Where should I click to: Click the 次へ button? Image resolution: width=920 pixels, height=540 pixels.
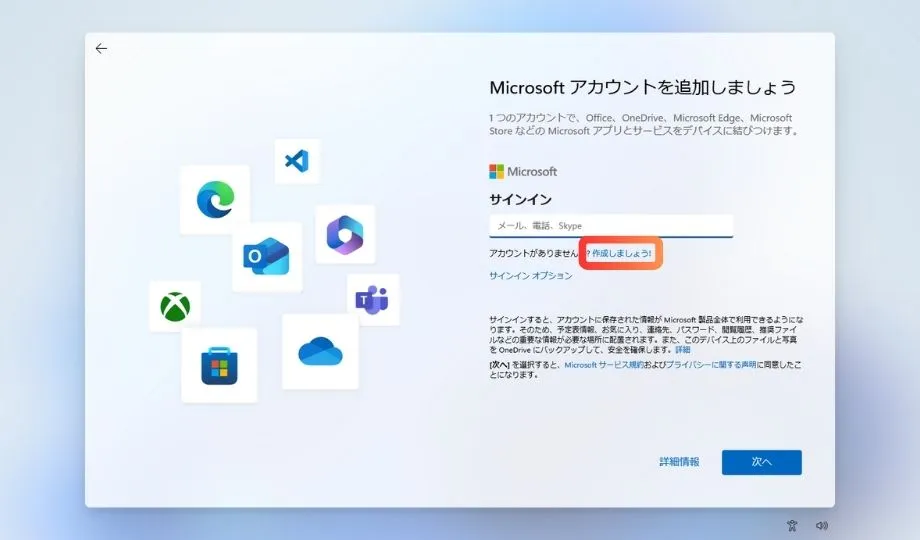click(x=762, y=463)
